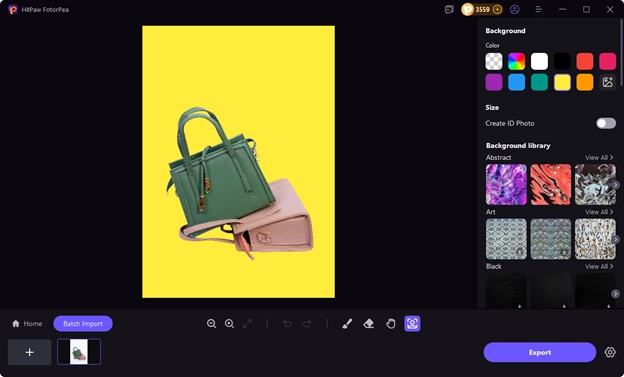Click the fit-to-screen expand icon
Image resolution: width=624 pixels, height=377 pixels.
click(248, 324)
